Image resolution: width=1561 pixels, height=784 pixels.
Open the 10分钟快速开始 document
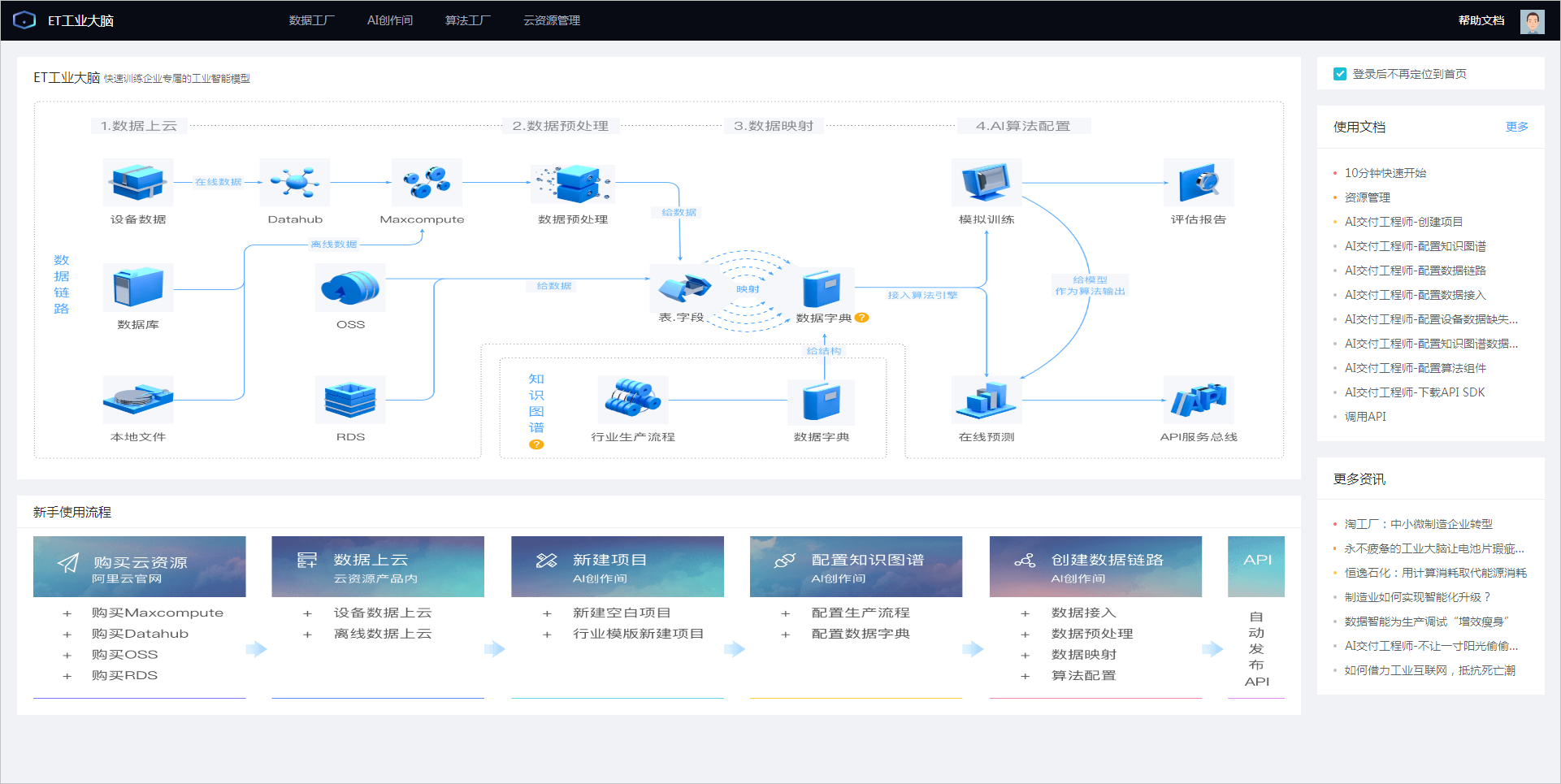click(x=1385, y=173)
